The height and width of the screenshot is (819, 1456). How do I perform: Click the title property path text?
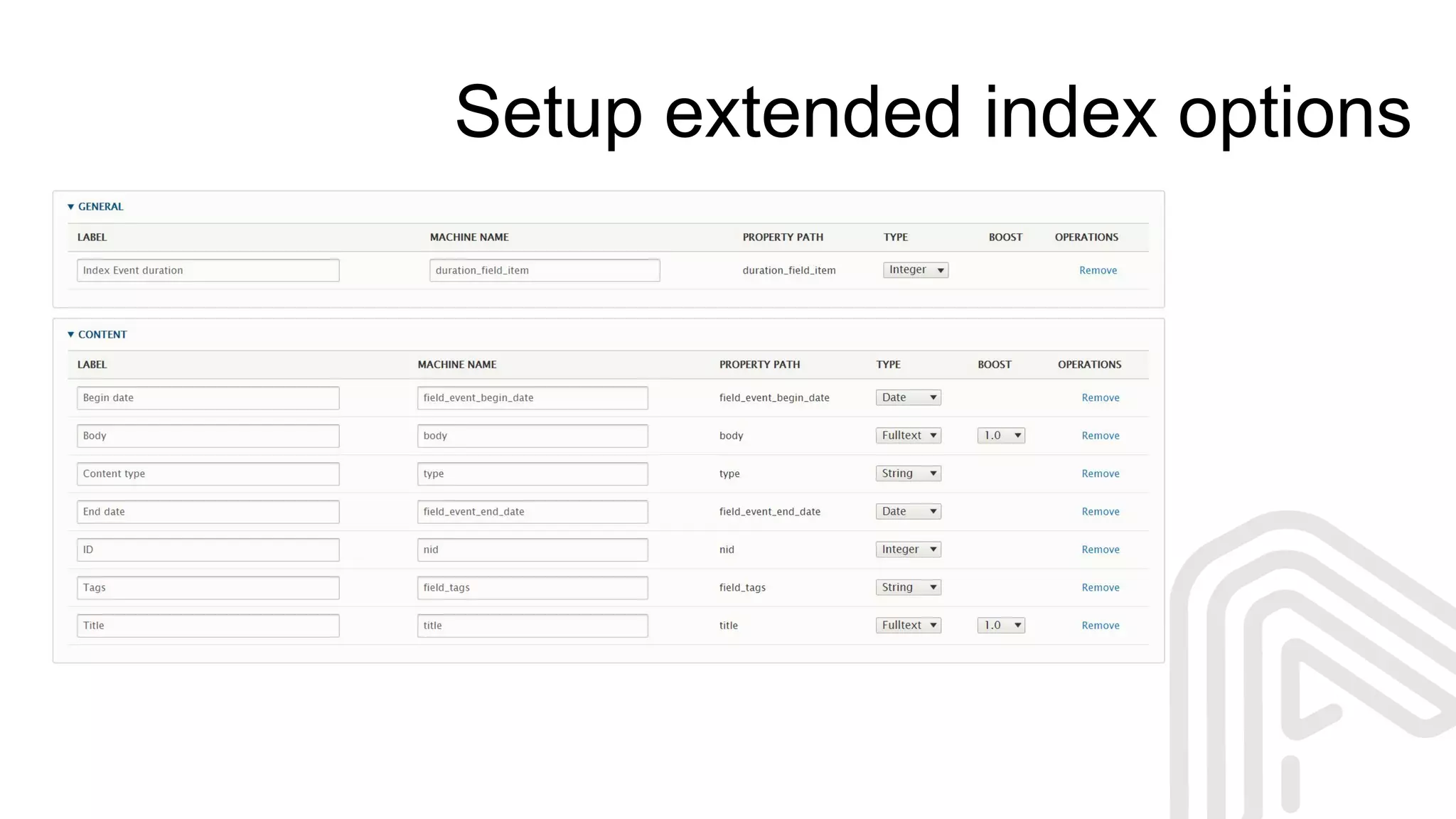pos(729,626)
